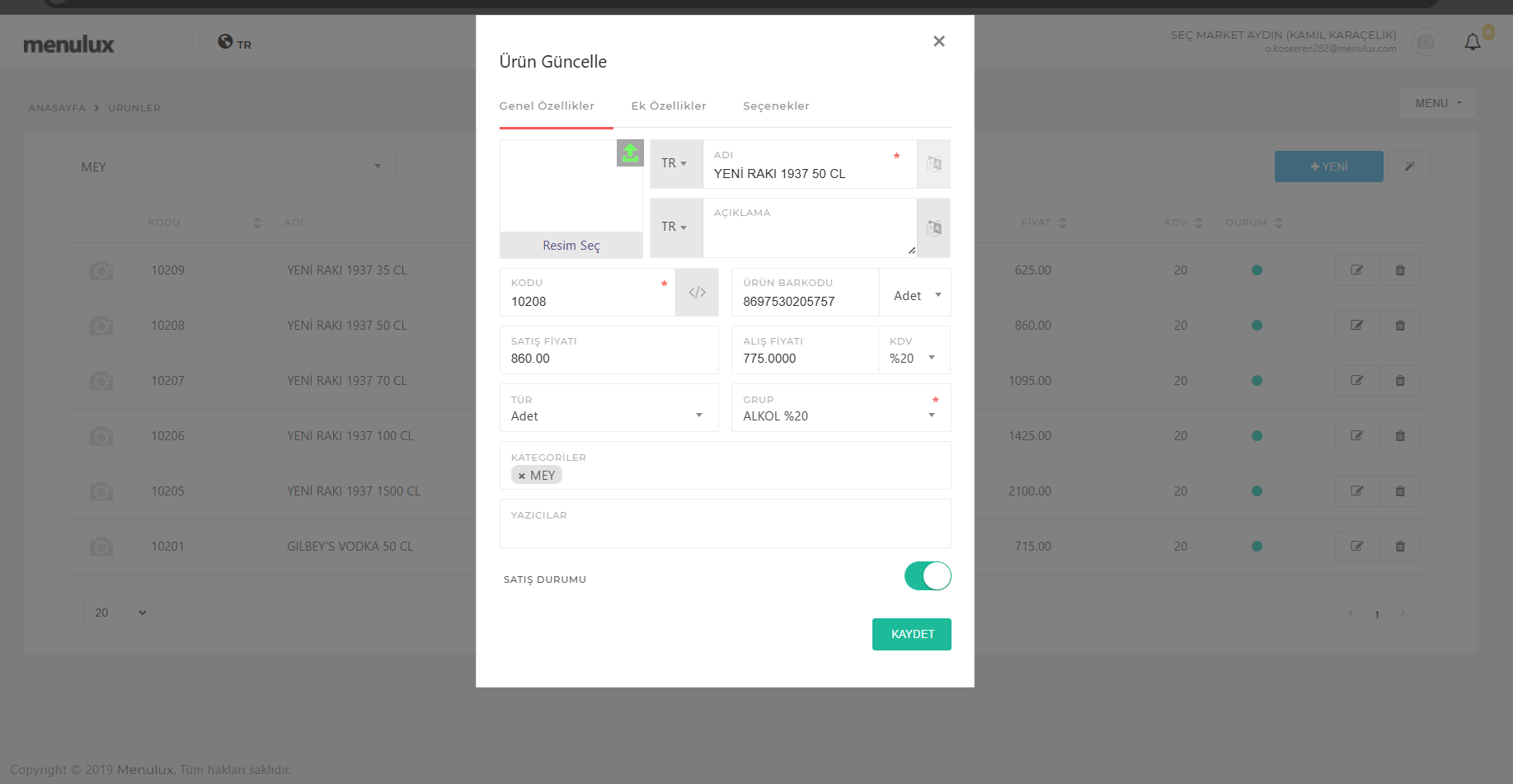
Task: Open notifications bell icon
Action: [1473, 41]
